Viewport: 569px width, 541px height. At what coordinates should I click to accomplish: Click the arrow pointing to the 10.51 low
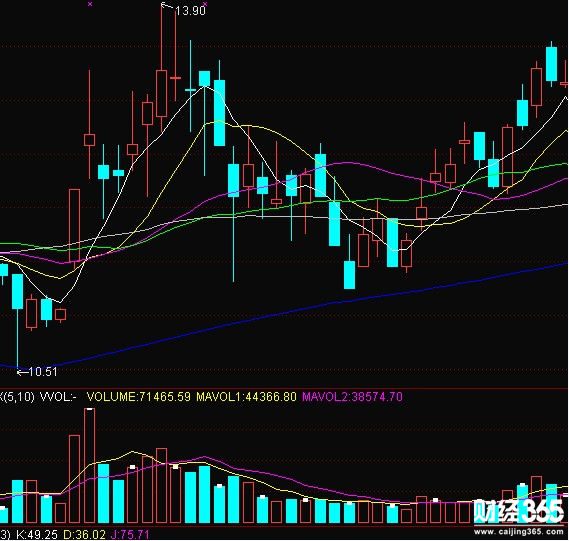[x=22, y=372]
